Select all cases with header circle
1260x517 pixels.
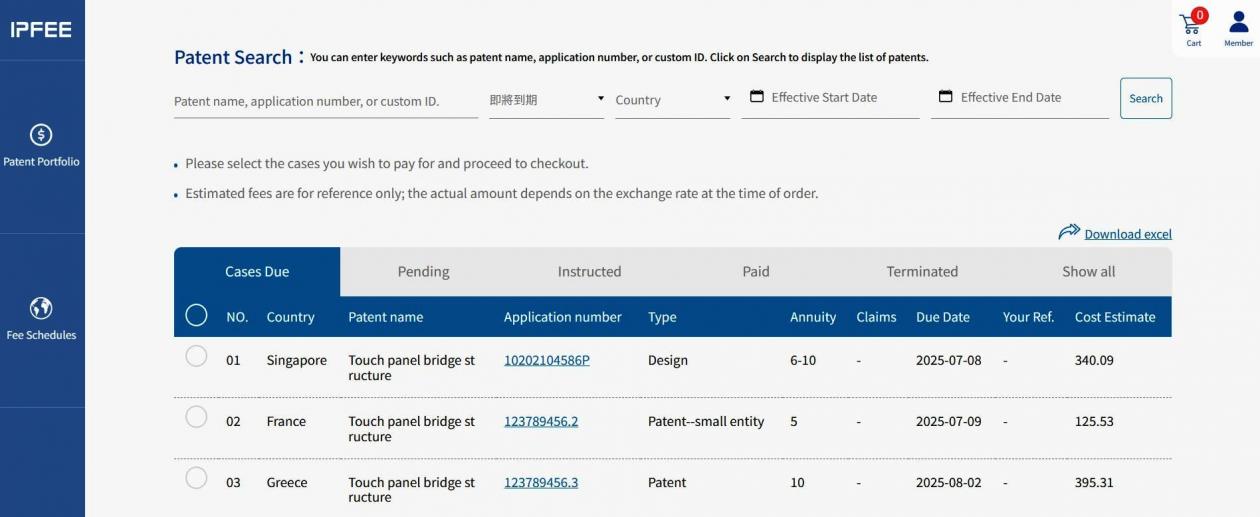(196, 316)
